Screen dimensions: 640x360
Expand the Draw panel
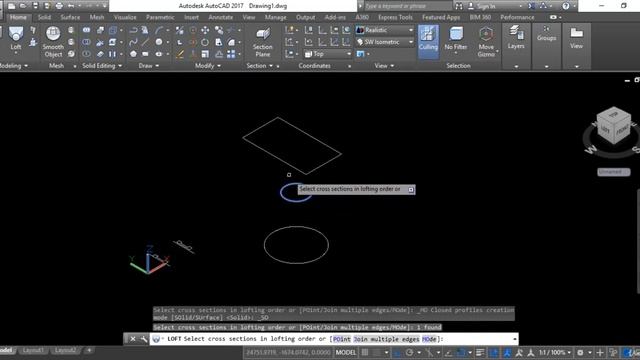tap(149, 66)
